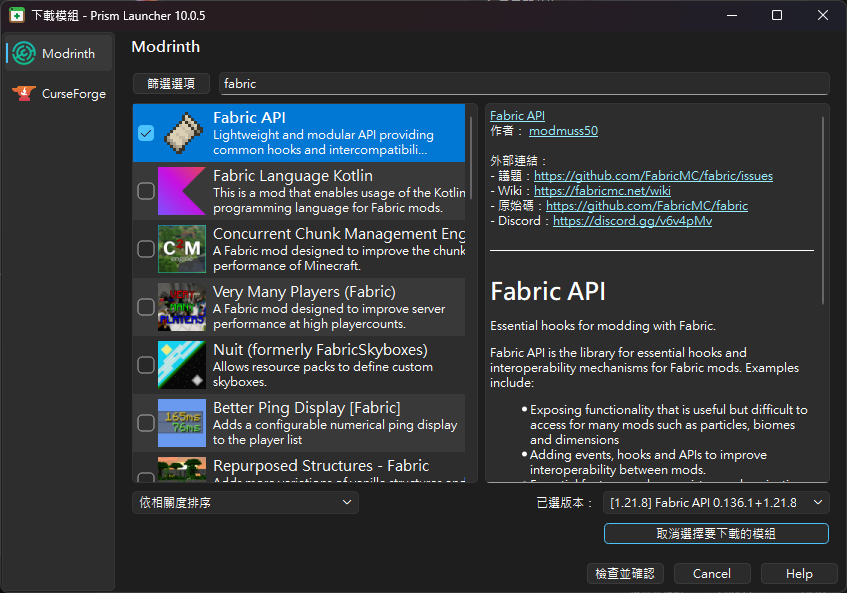Click the 檢查並確認 button

point(625,574)
